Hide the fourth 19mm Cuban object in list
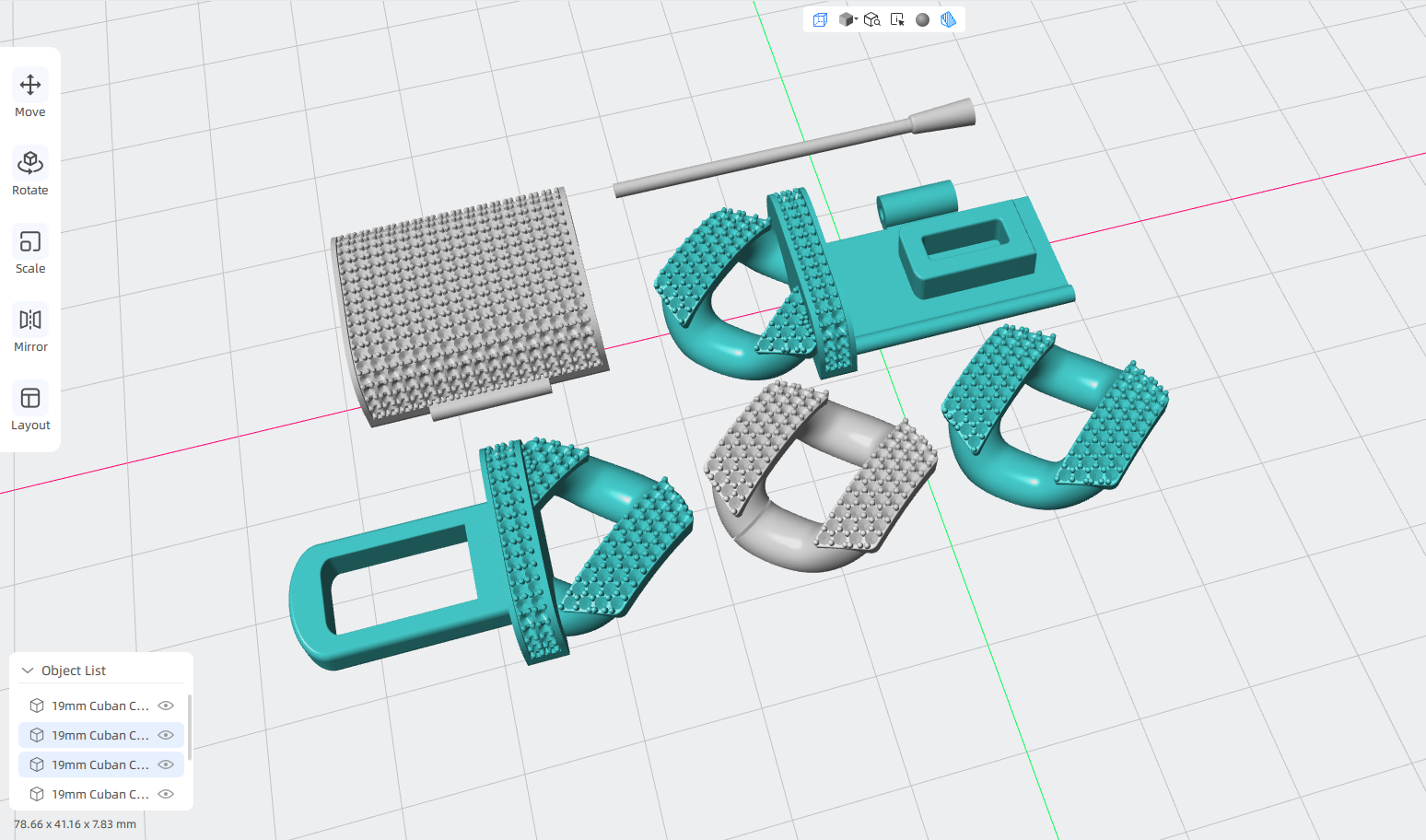Image resolution: width=1426 pixels, height=840 pixels. tap(166, 794)
